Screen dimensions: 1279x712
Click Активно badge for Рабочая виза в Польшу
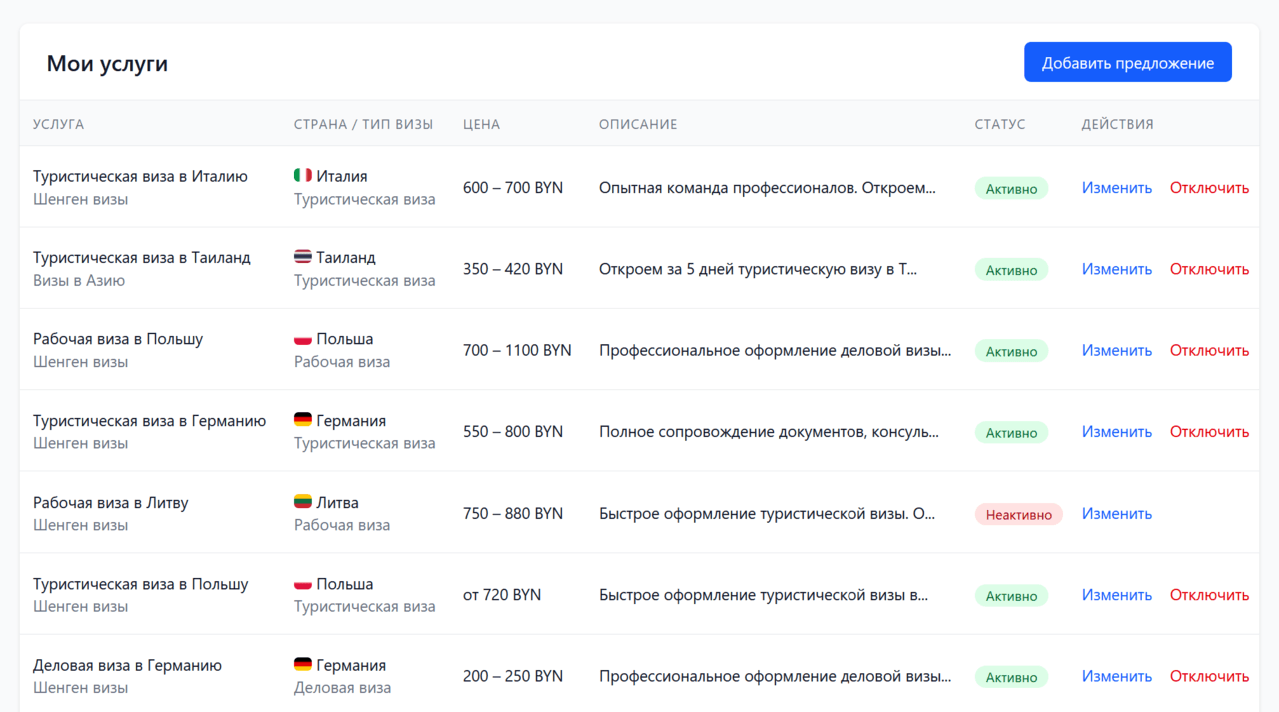pos(1011,351)
